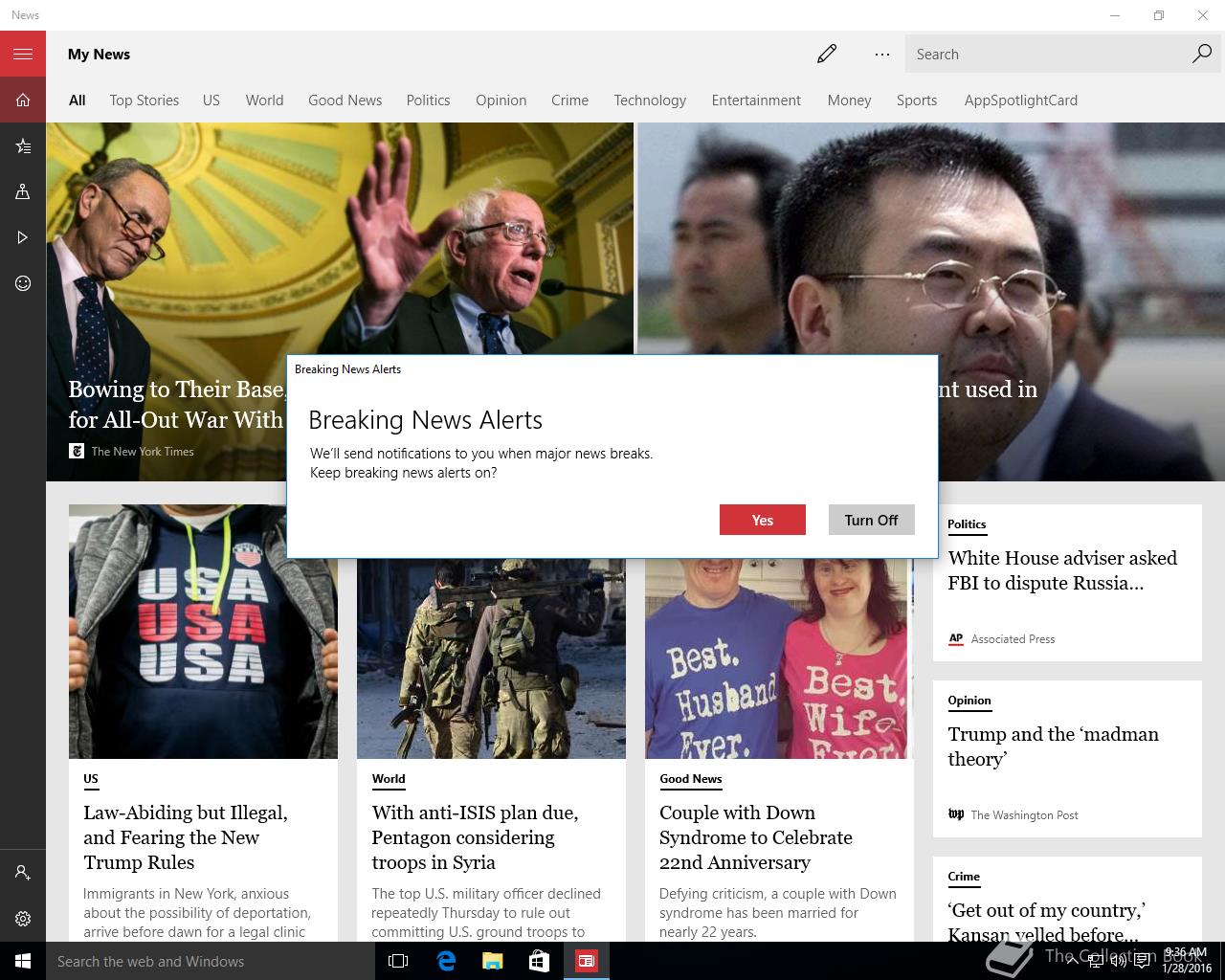Open 'With anti-ISIS plan due' headline
This screenshot has height=980, width=1225.
click(x=475, y=837)
